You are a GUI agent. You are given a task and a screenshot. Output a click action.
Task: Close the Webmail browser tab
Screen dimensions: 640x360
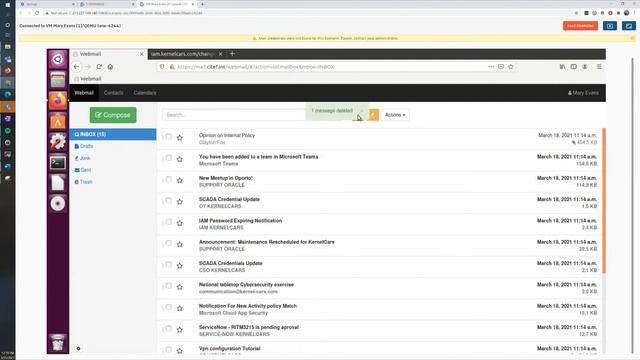142,54
